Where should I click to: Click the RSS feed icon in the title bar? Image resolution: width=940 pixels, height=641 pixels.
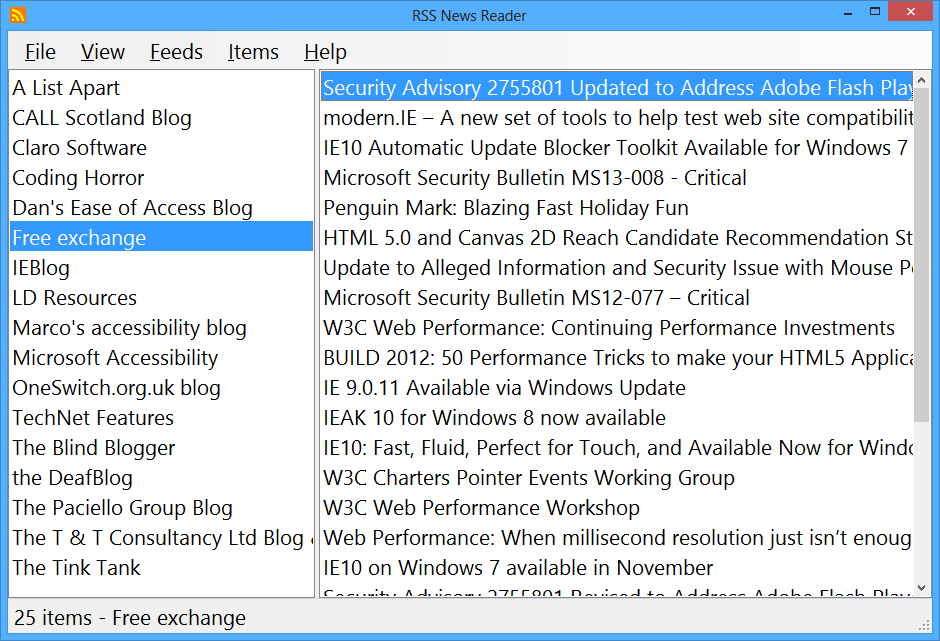click(18, 15)
